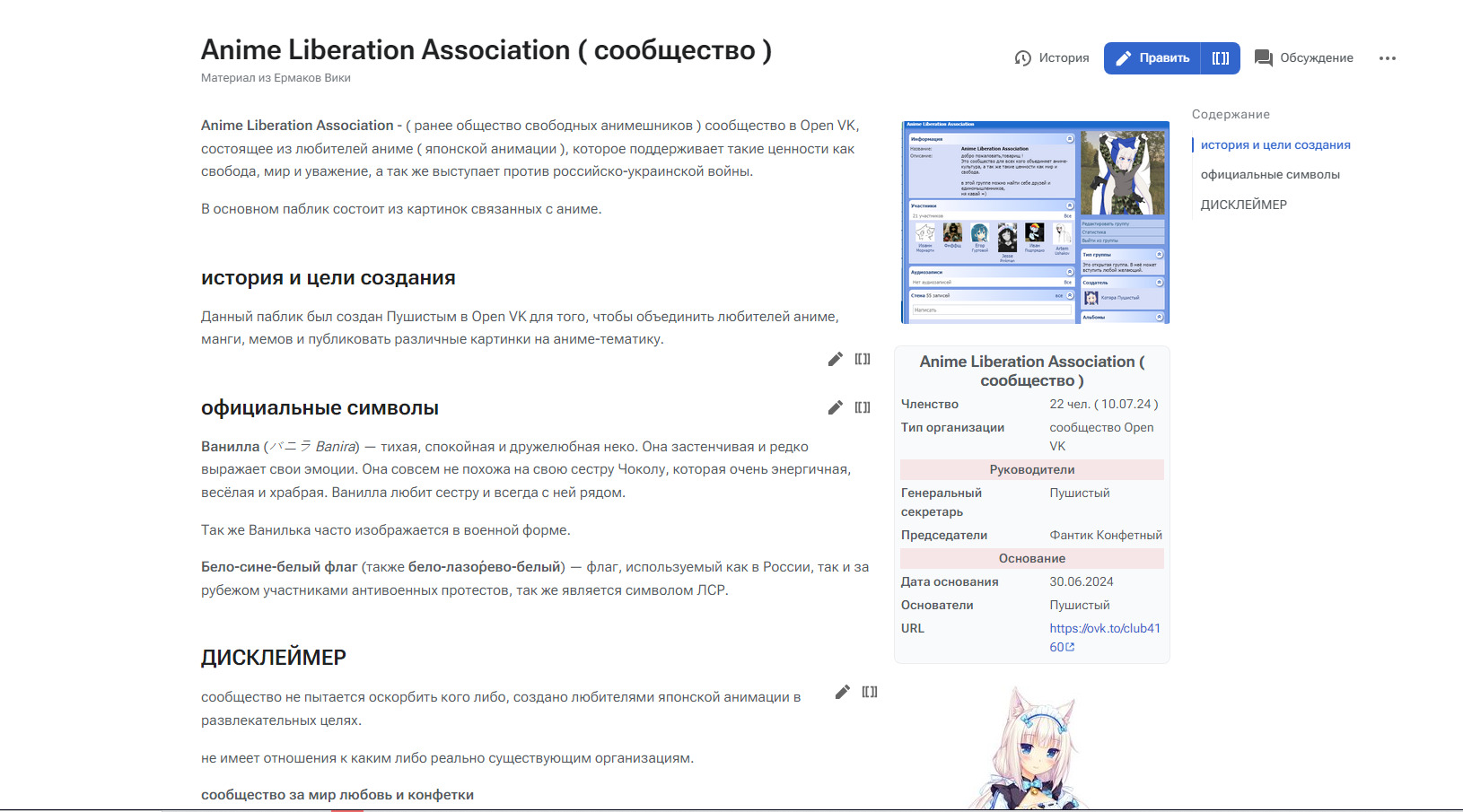Click сообщество за мир любовь и конфетки
The width and height of the screenshot is (1463, 812).
coord(337,795)
